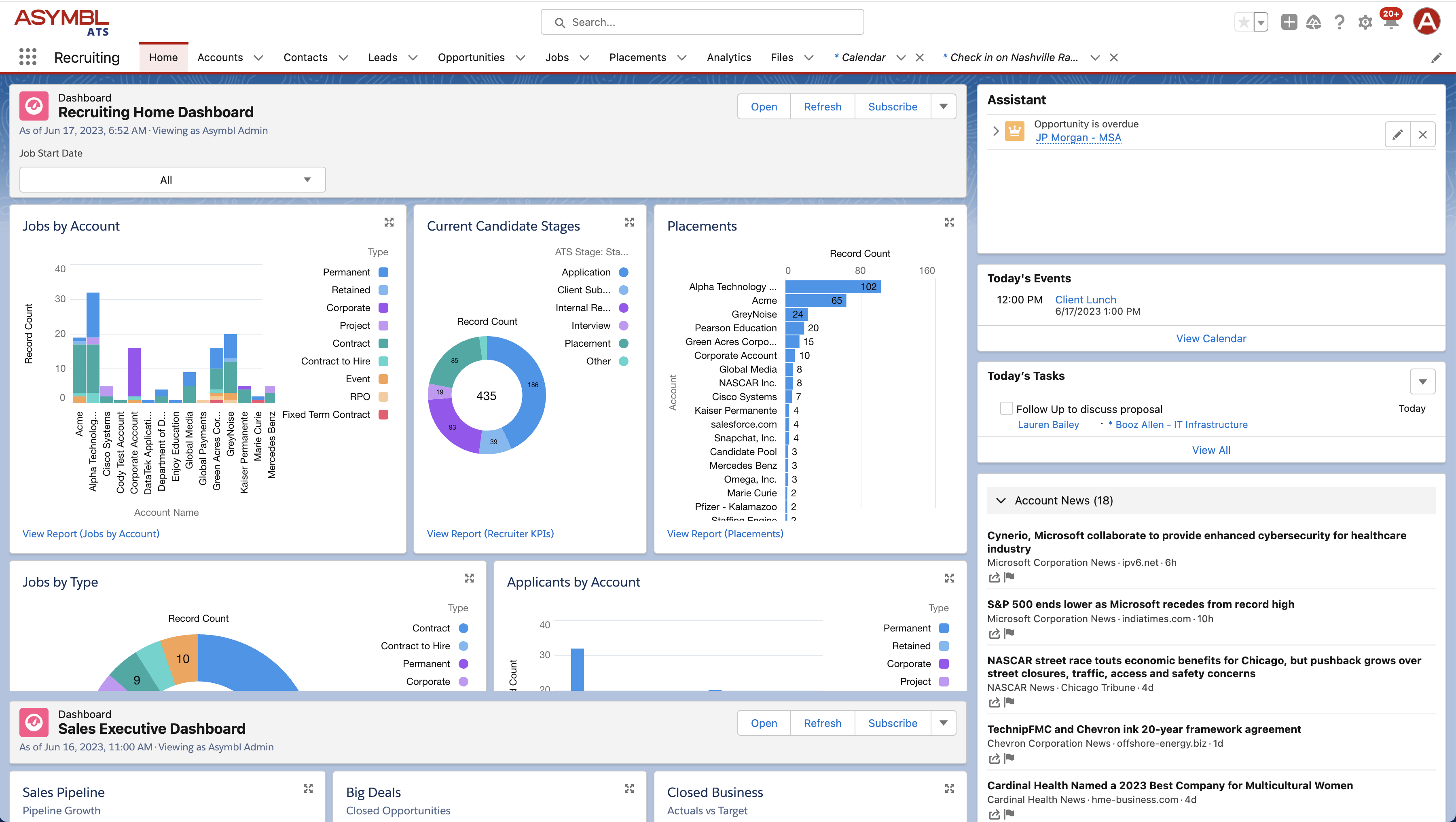Expand the Current Candidate Stages chart
This screenshot has height=822, width=1456.
(x=629, y=222)
